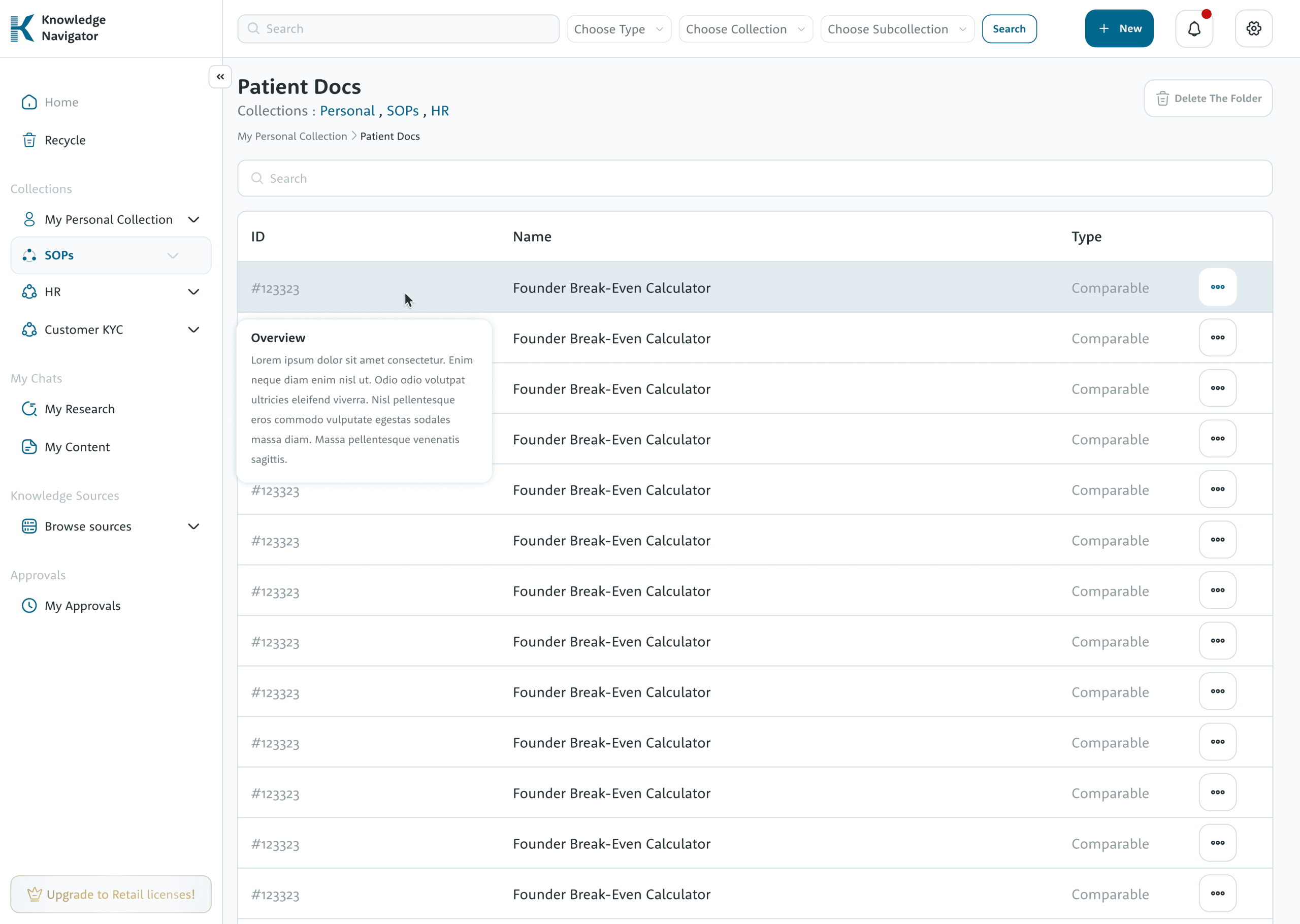The image size is (1300, 924).
Task: Expand the Customer KYC collection
Action: (193, 330)
